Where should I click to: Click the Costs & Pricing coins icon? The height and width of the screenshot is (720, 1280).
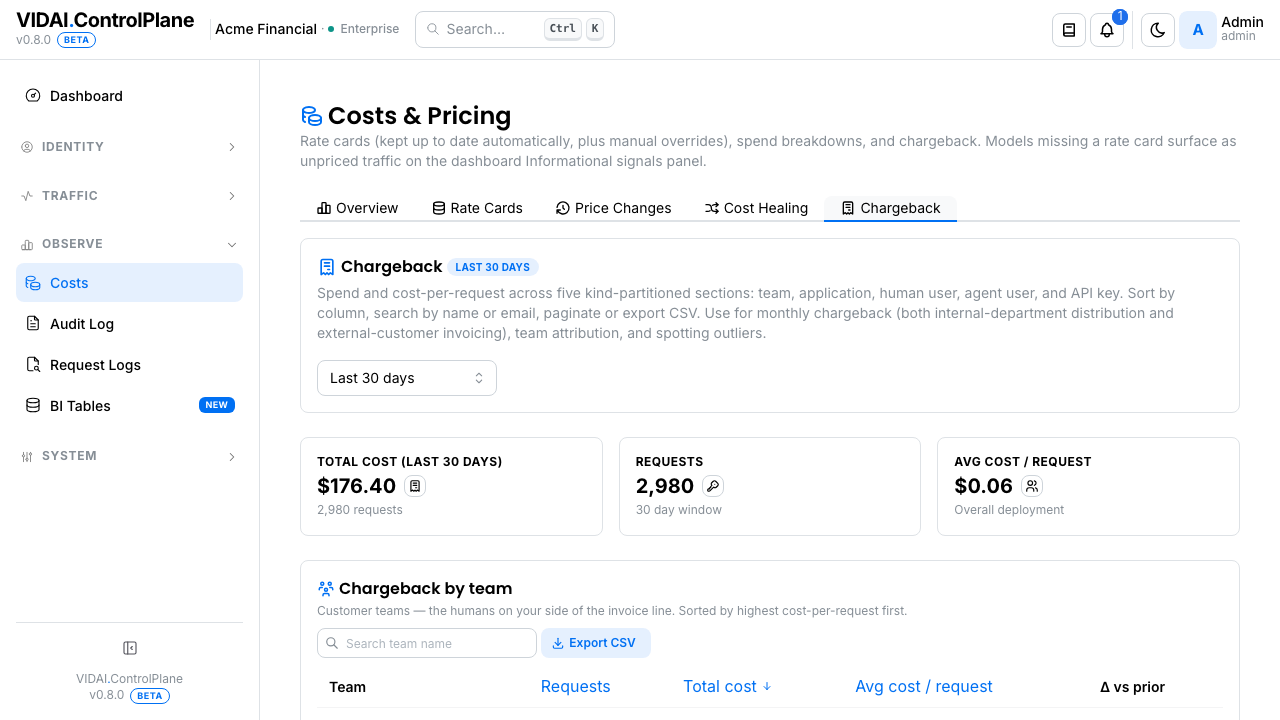click(311, 116)
